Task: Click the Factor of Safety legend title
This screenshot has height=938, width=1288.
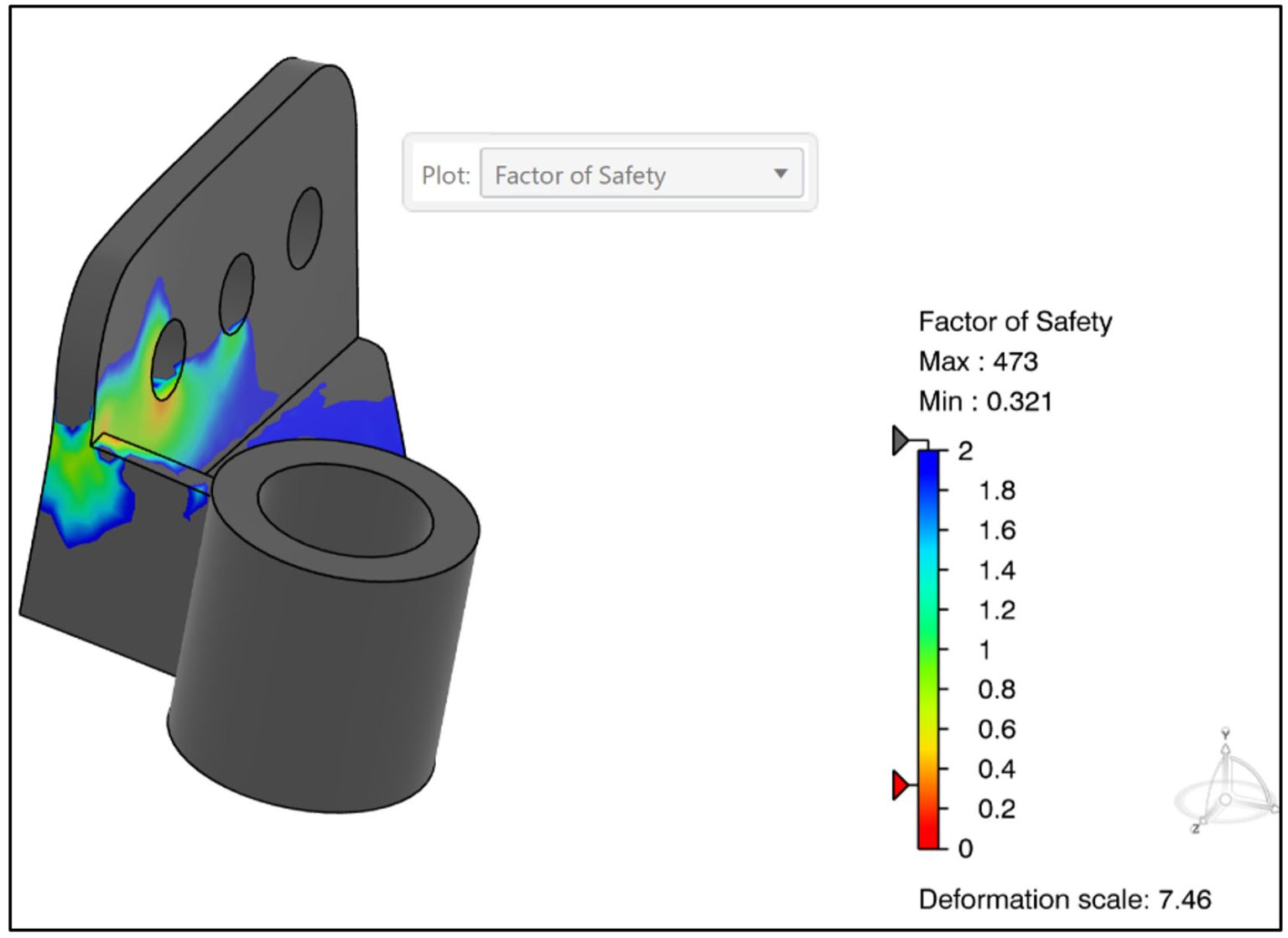Action: [1015, 321]
